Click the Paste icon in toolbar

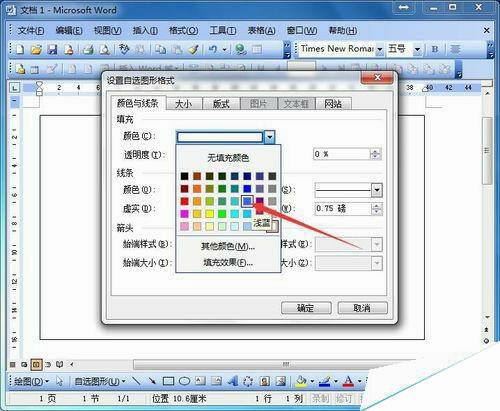177,50
